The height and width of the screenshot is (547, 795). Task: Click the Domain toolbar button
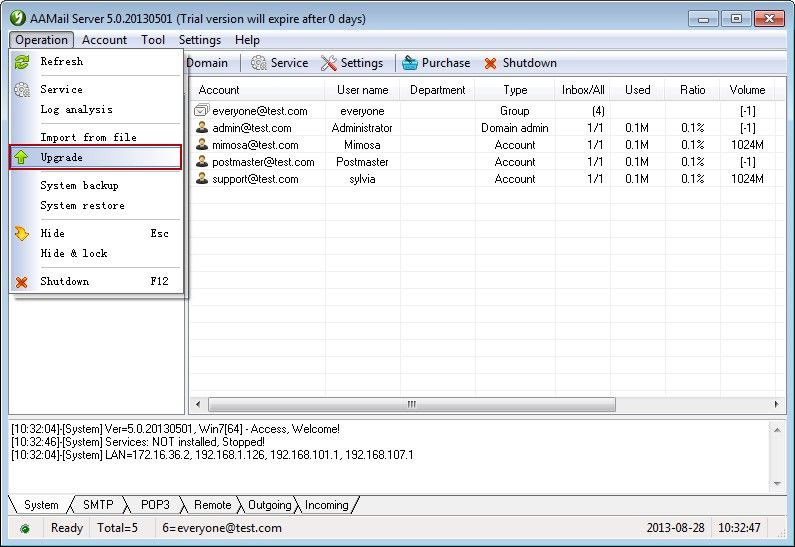[x=207, y=63]
